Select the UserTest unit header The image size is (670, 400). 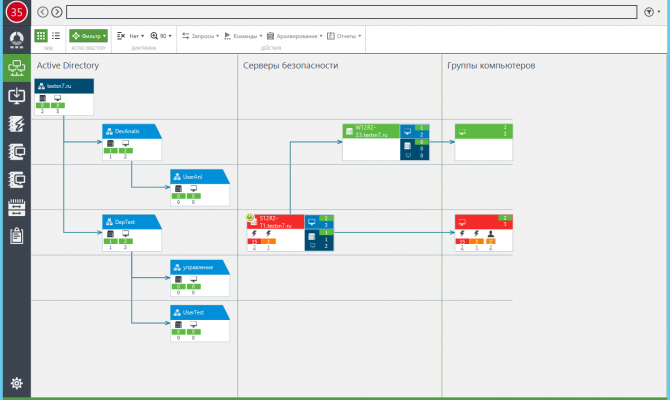click(200, 312)
